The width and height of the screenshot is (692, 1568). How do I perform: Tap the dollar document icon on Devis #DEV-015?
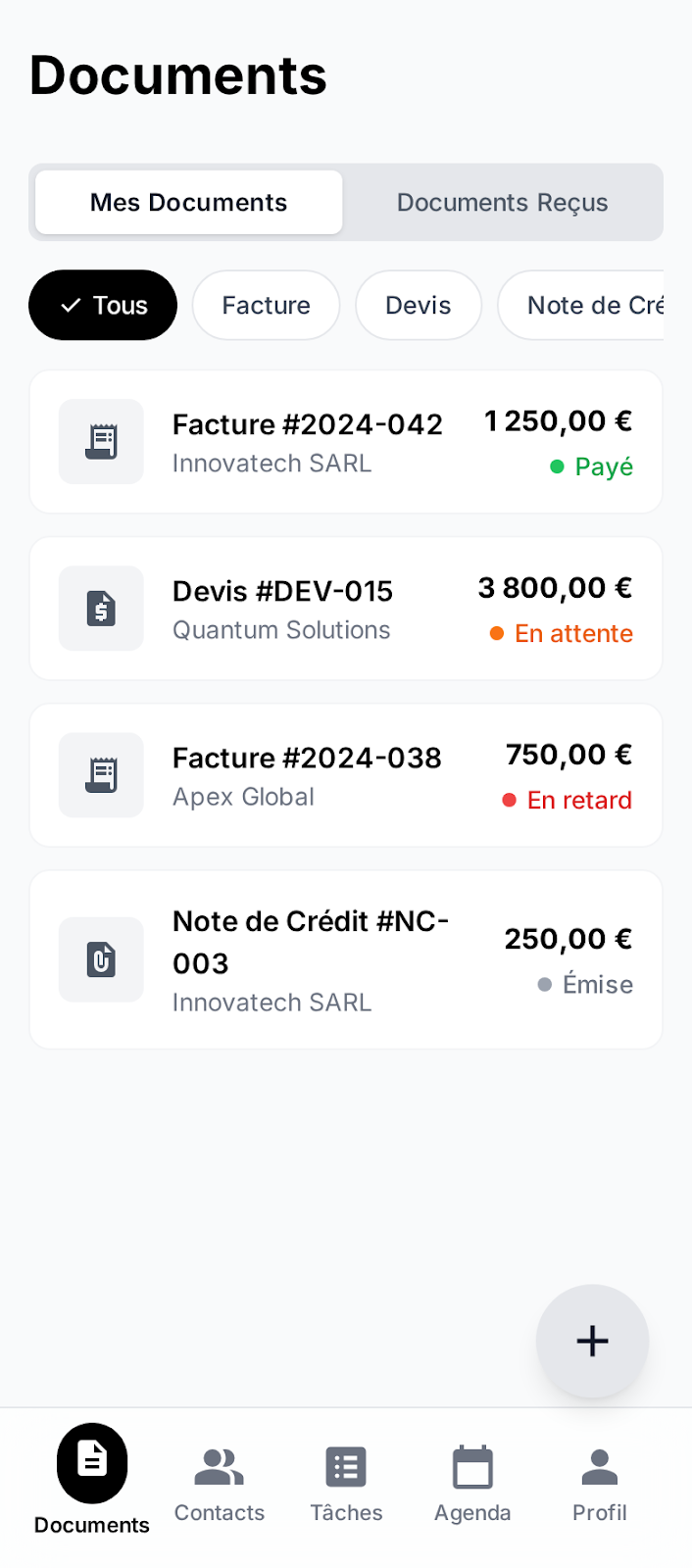(101, 608)
